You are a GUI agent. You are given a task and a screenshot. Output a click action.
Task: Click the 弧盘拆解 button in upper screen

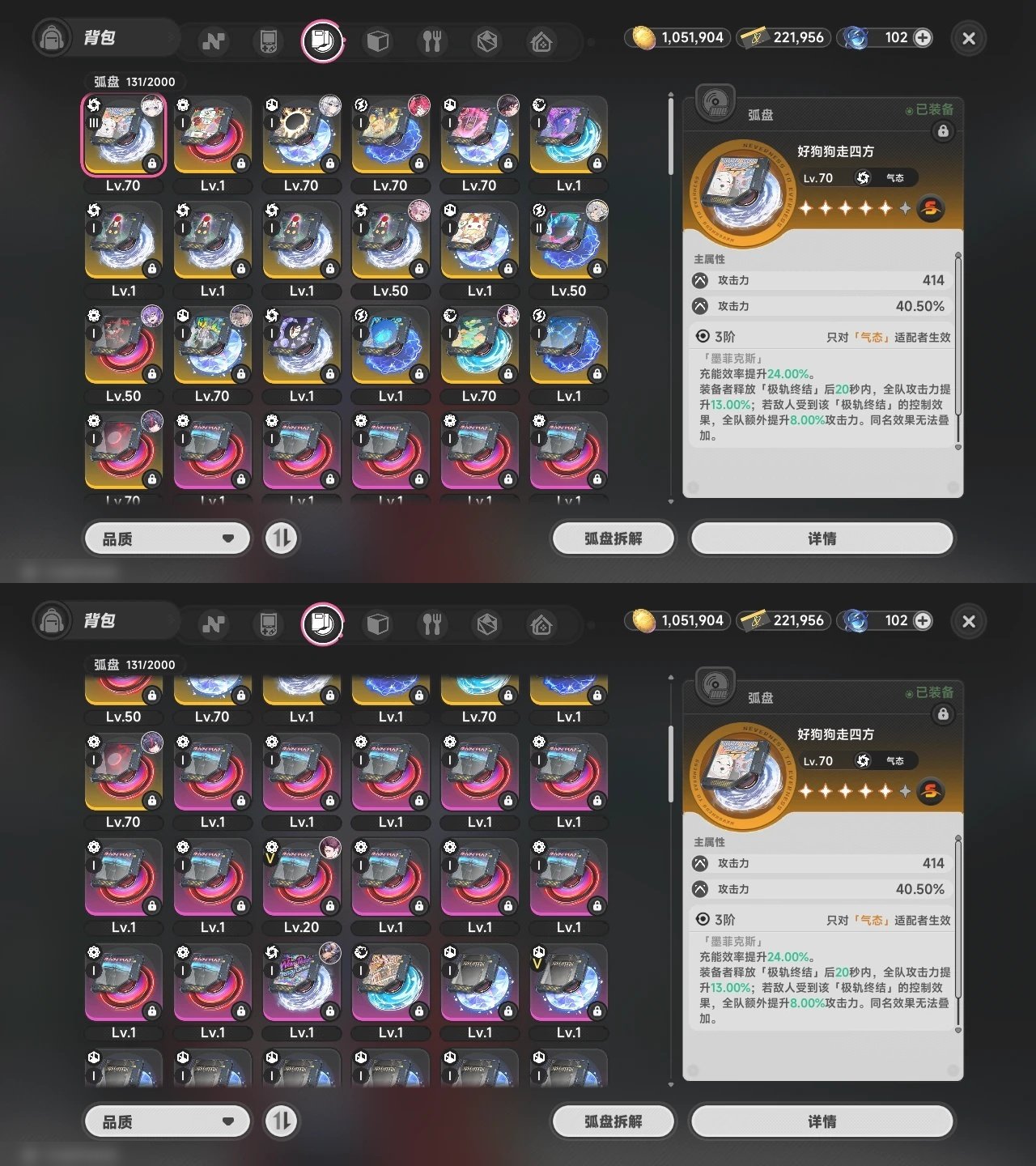tap(613, 538)
